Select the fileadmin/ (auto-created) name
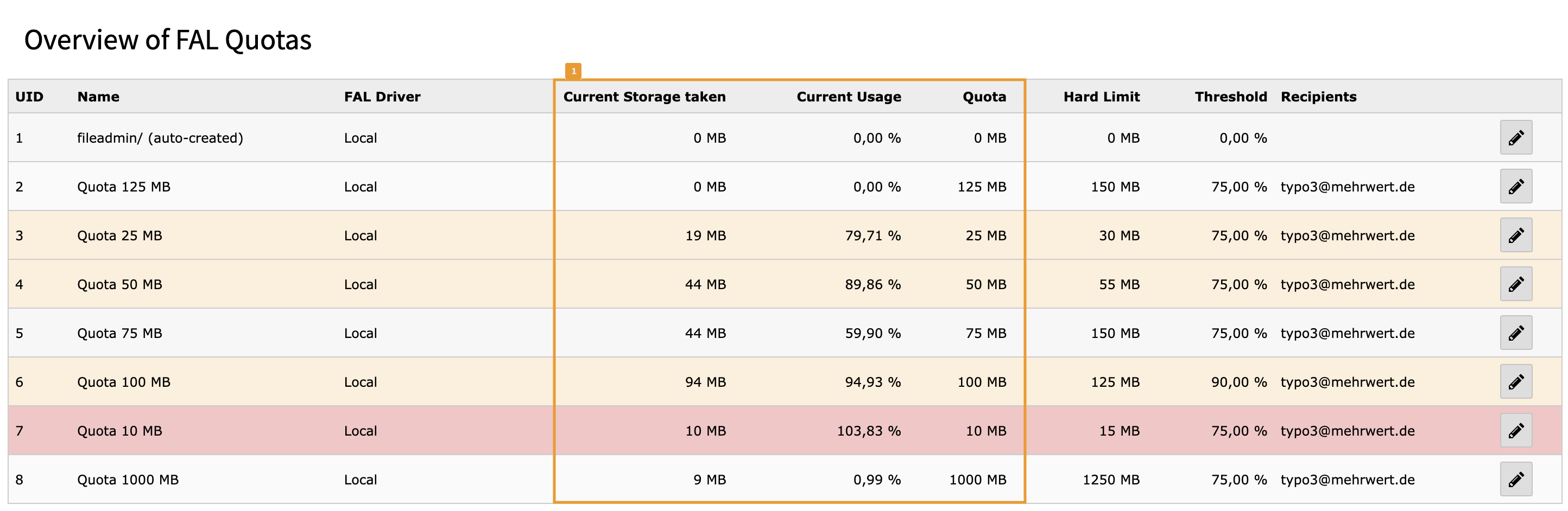The width and height of the screenshot is (1568, 511). [160, 138]
